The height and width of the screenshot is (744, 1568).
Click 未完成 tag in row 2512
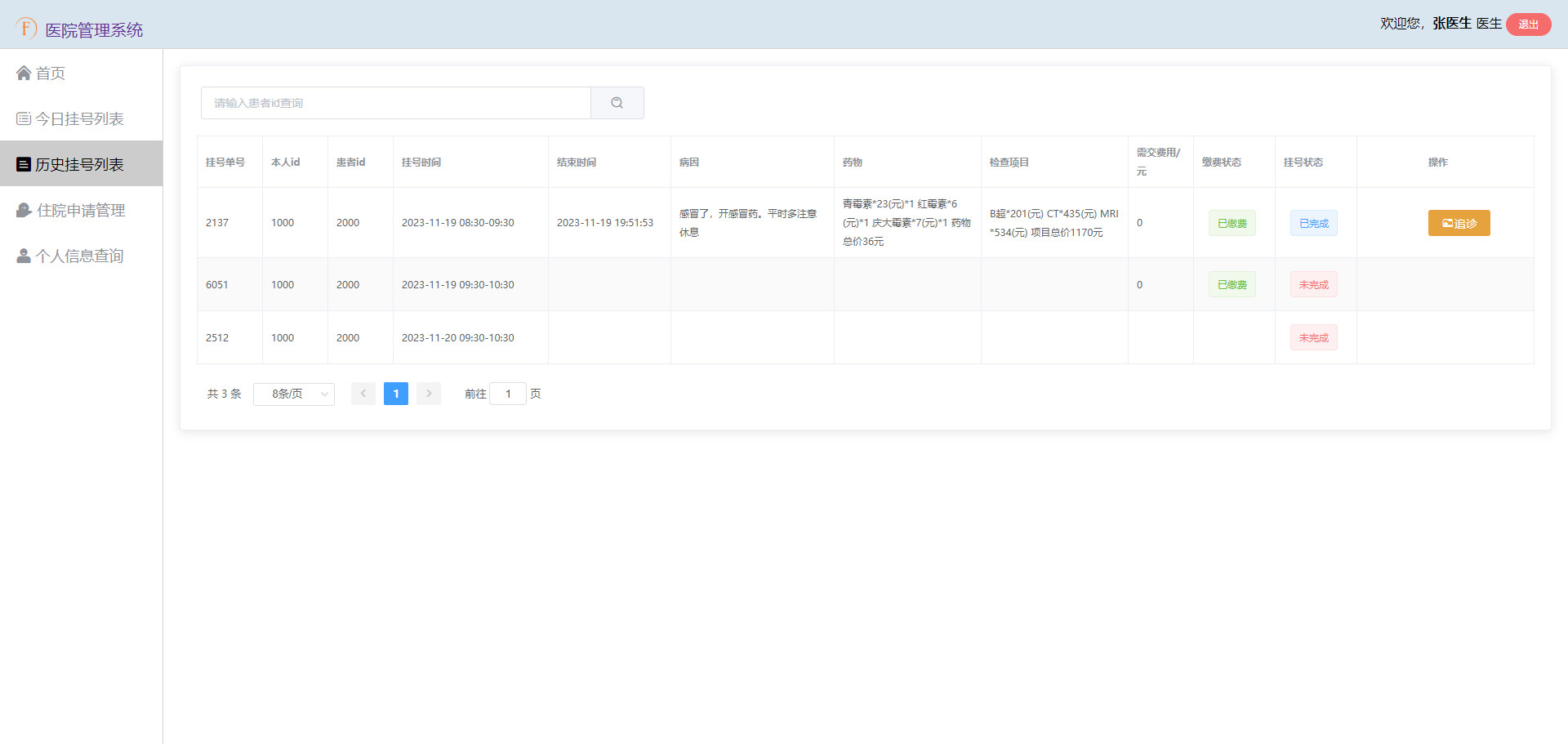coord(1313,337)
